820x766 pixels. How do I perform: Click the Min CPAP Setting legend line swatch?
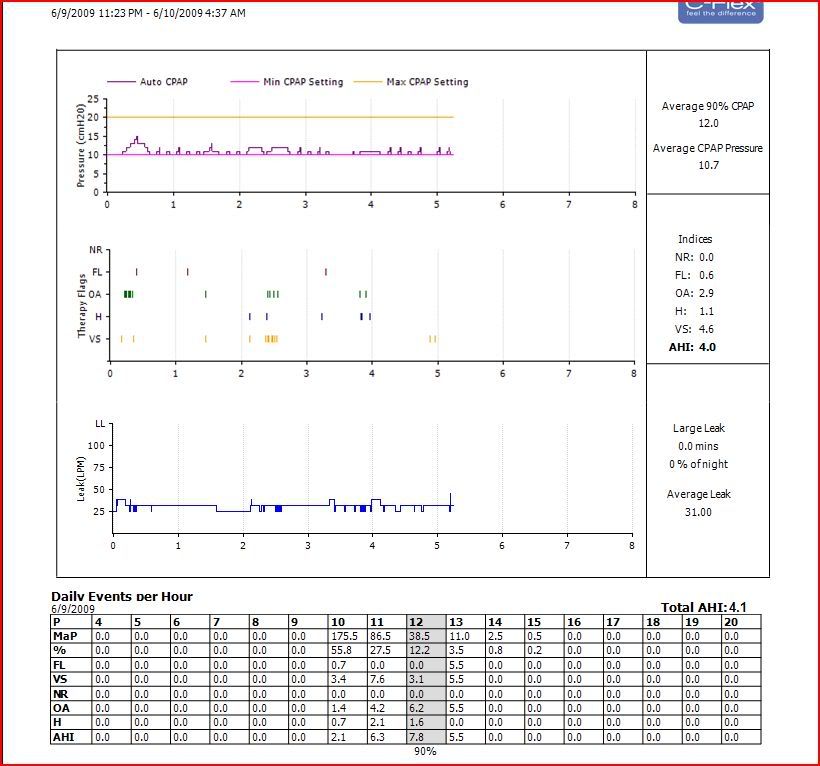[245, 82]
